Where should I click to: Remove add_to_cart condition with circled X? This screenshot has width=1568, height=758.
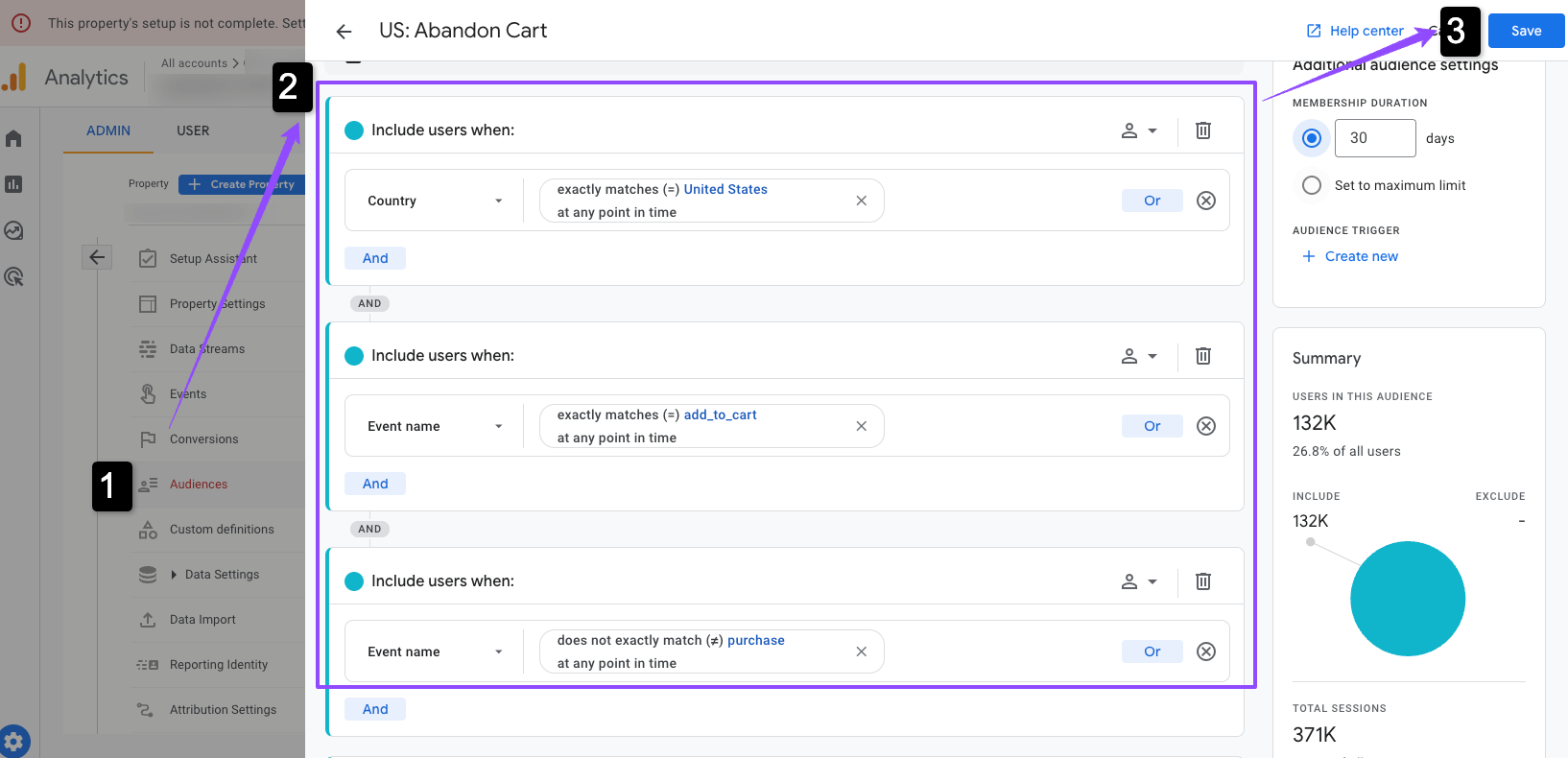[1206, 426]
